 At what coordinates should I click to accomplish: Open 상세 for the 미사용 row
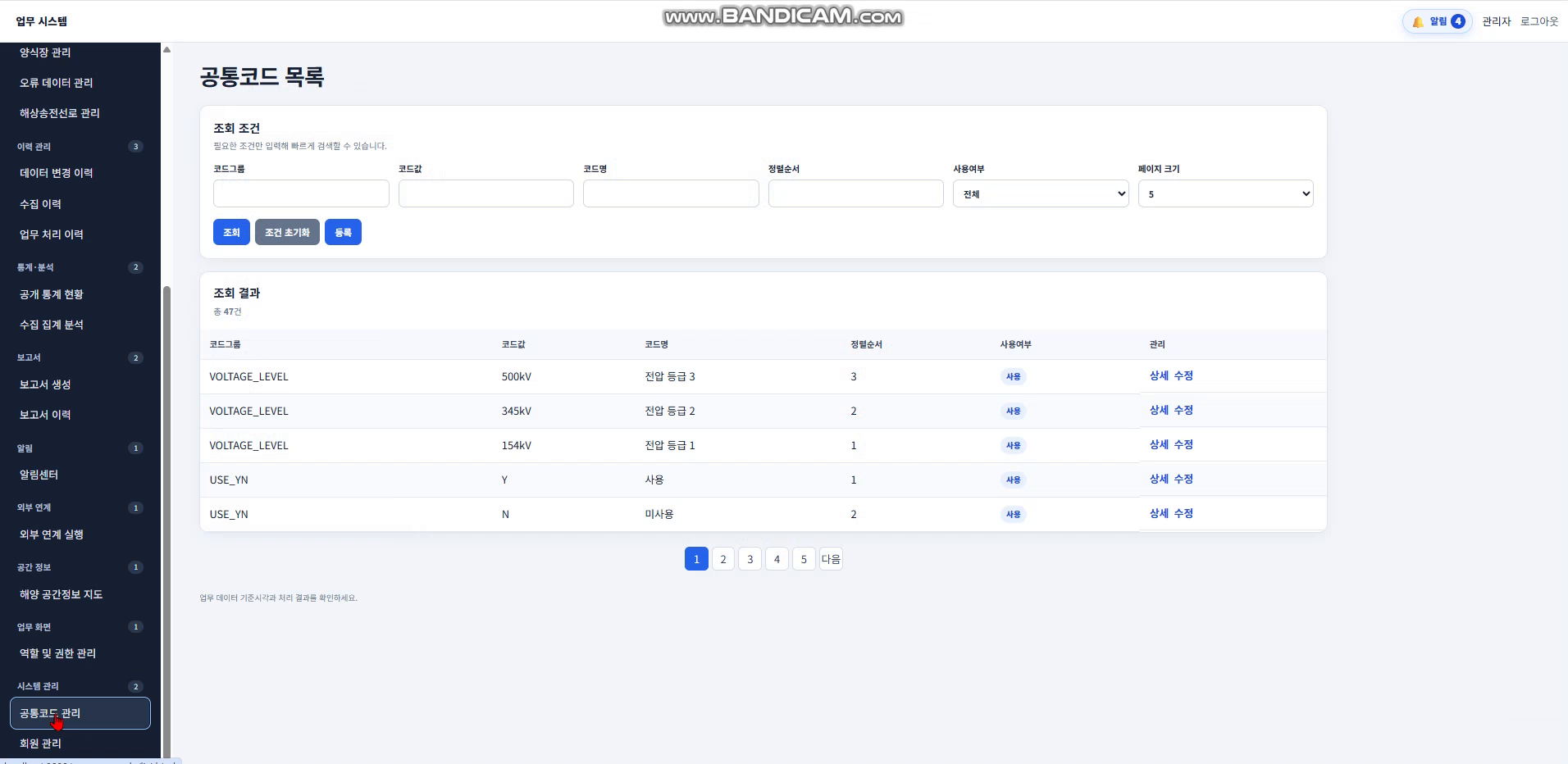[x=1159, y=513]
